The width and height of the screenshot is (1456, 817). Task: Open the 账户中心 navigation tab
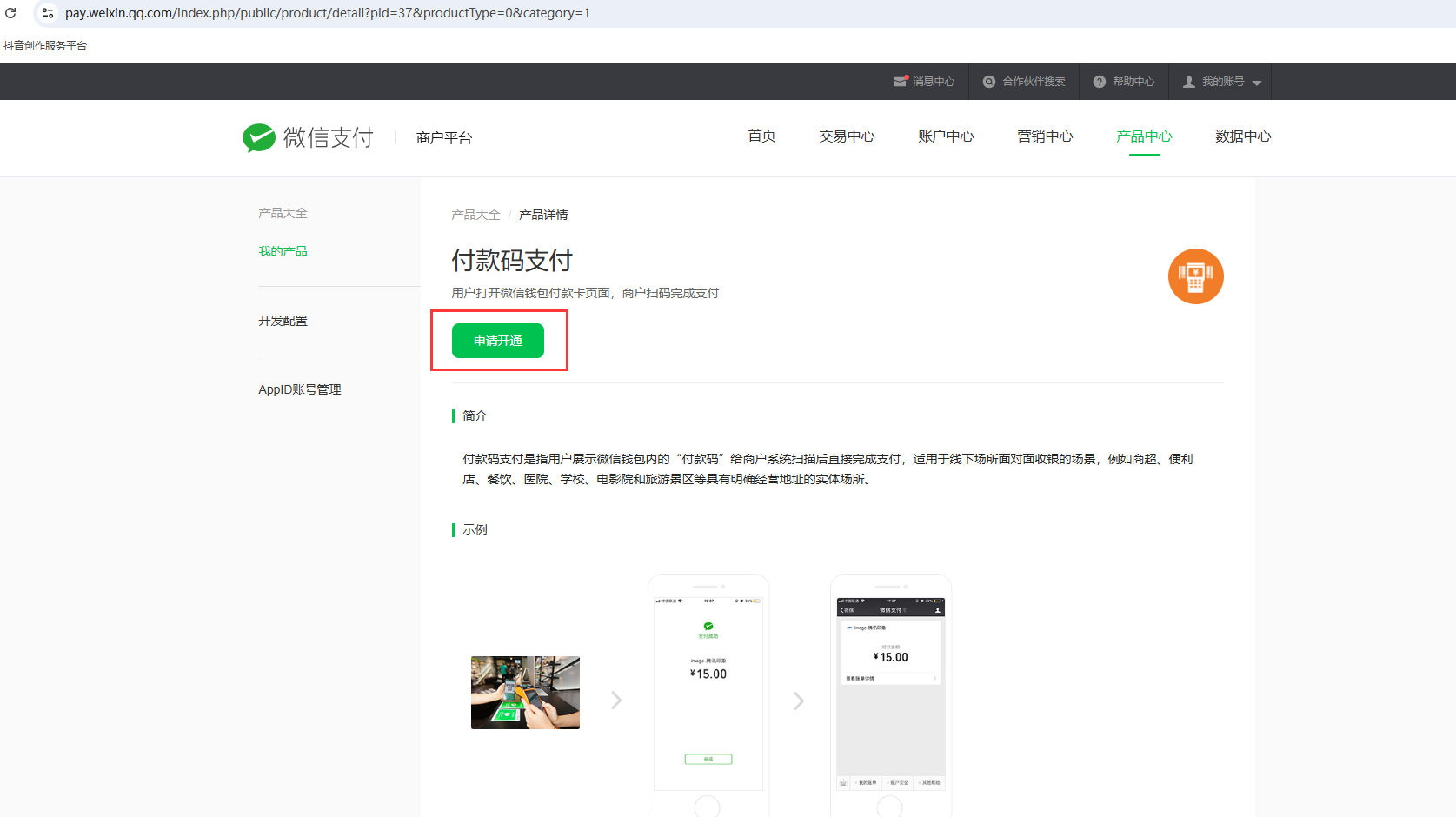pos(946,136)
